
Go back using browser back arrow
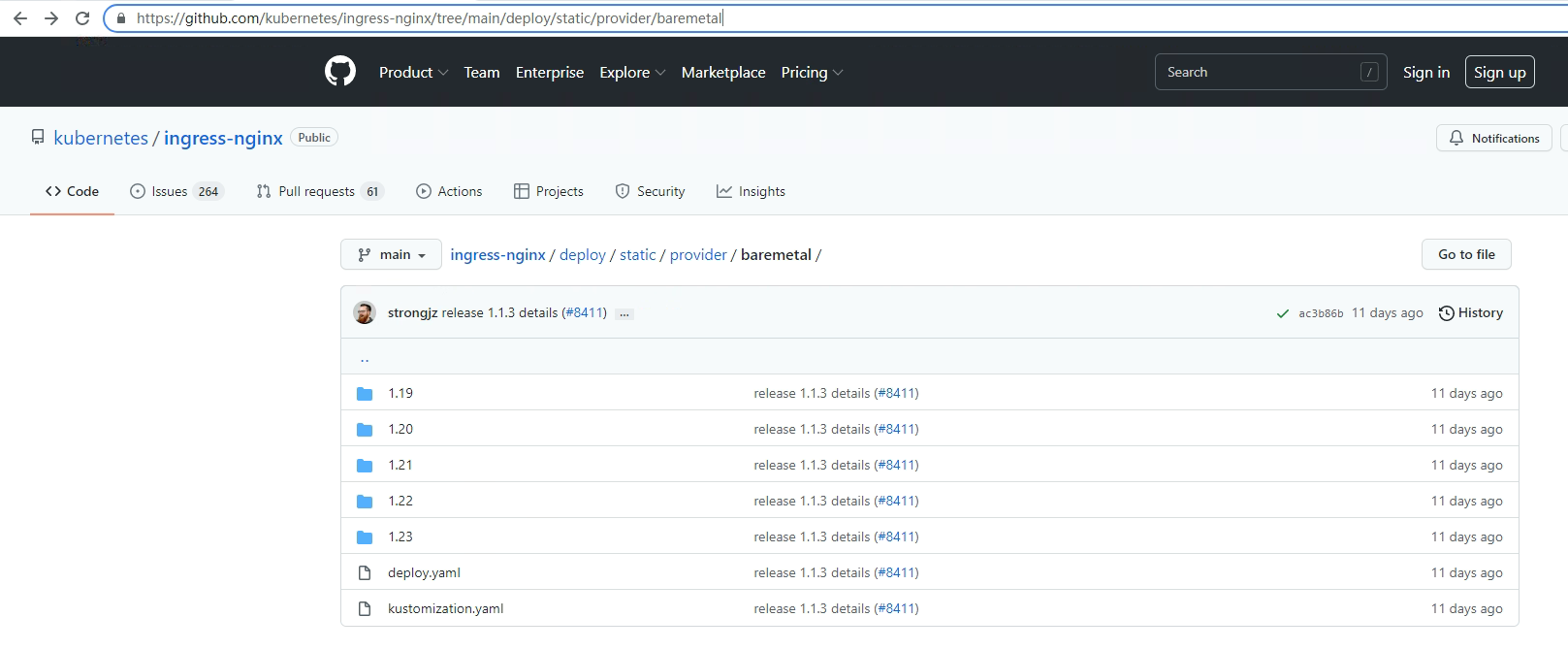pos(20,18)
